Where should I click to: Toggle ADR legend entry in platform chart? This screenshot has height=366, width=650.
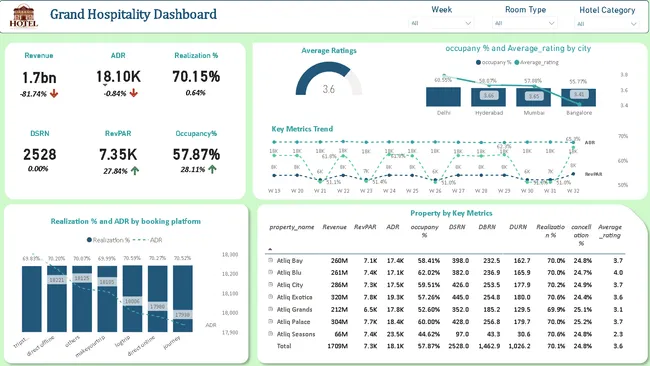[x=148, y=240]
